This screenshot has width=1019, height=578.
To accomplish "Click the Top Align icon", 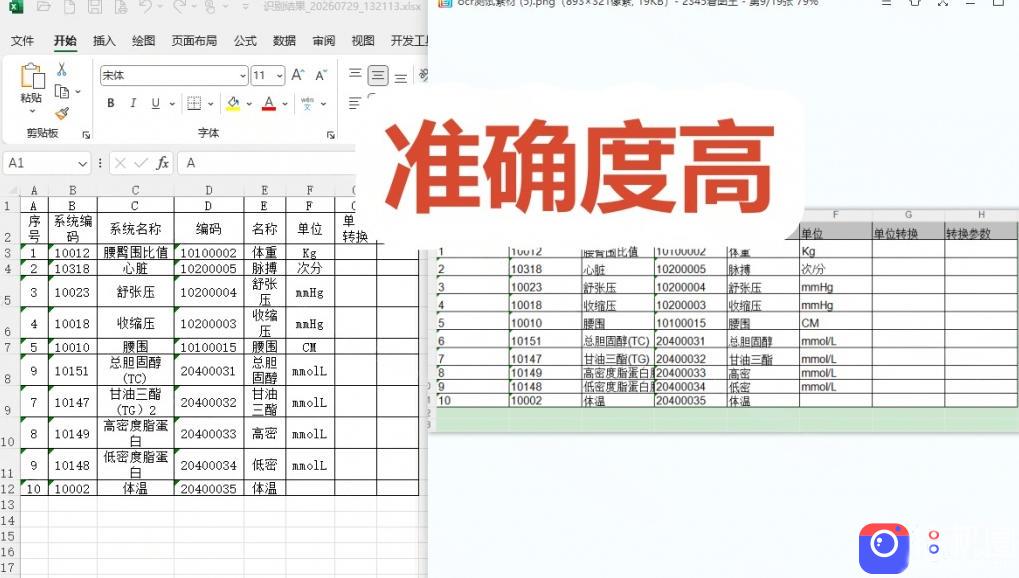I will tap(355, 73).
